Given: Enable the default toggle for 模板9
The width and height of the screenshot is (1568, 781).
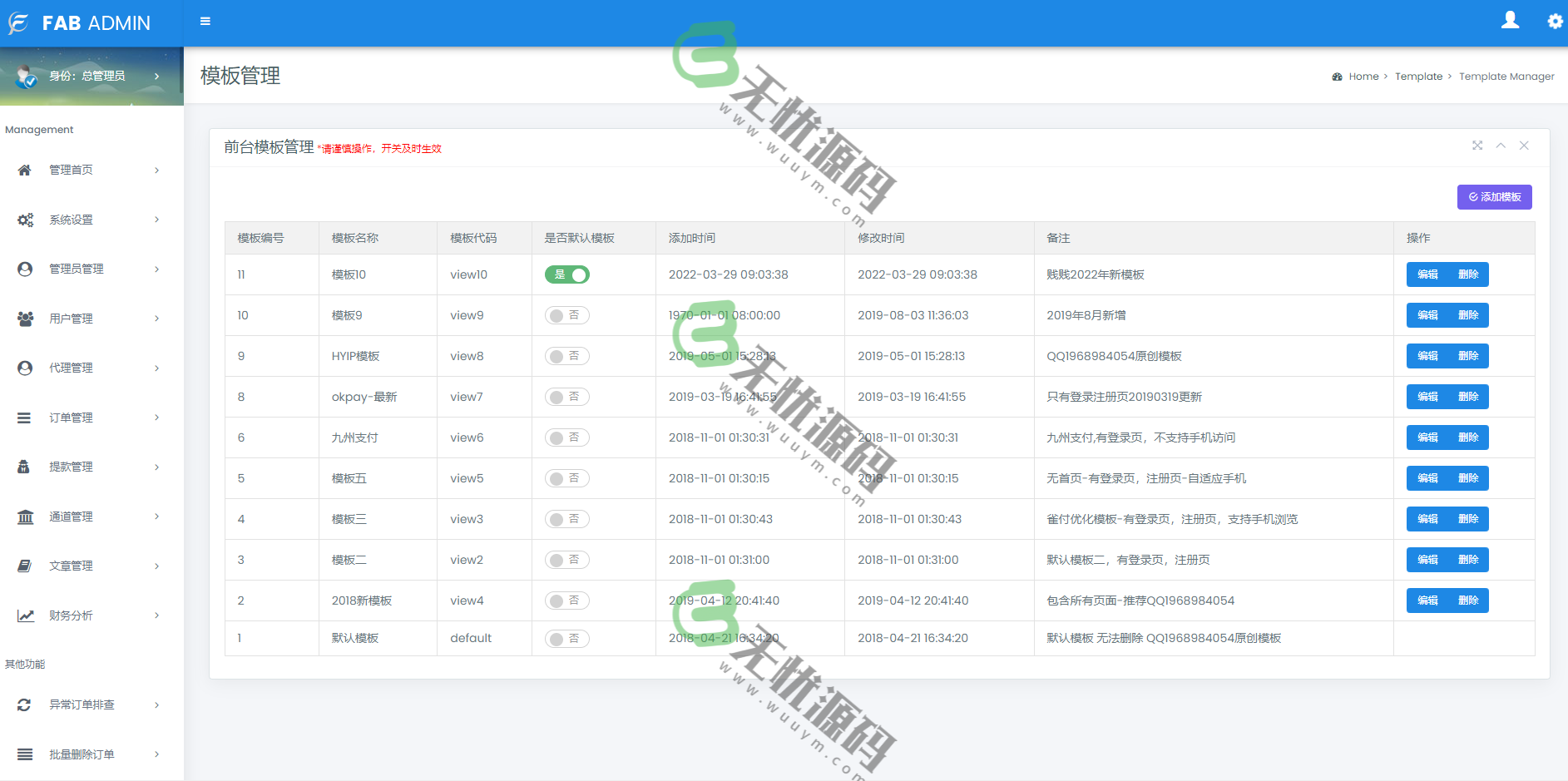Looking at the screenshot, I should (x=566, y=315).
